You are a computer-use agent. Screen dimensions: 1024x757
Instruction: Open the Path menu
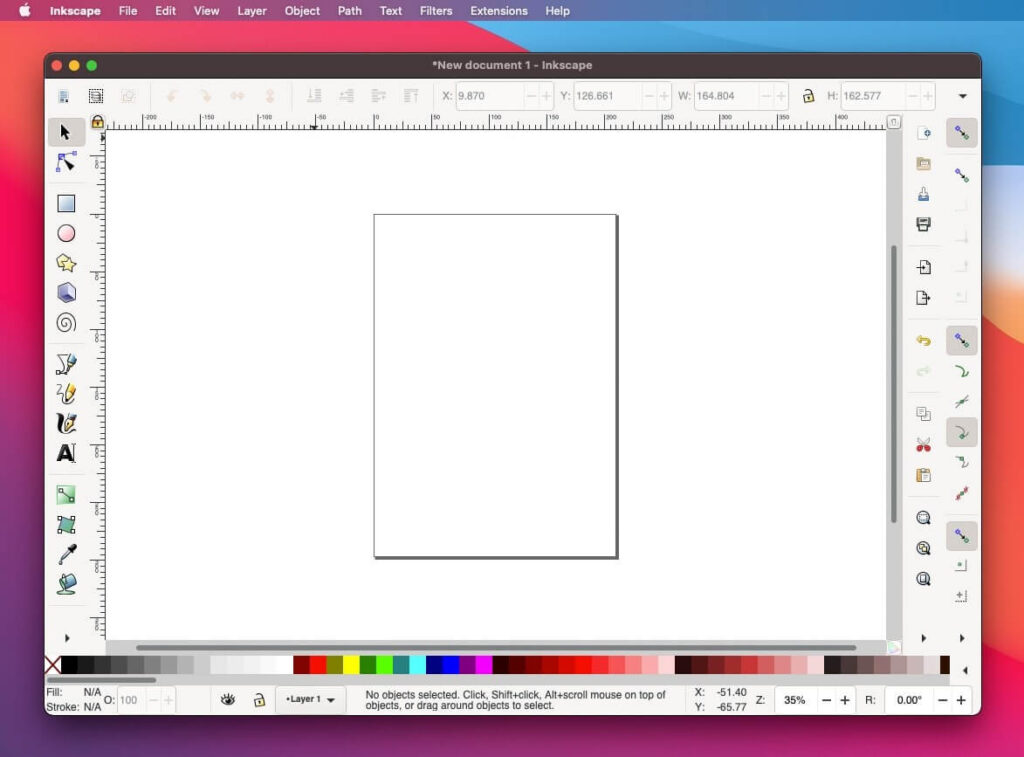(349, 11)
